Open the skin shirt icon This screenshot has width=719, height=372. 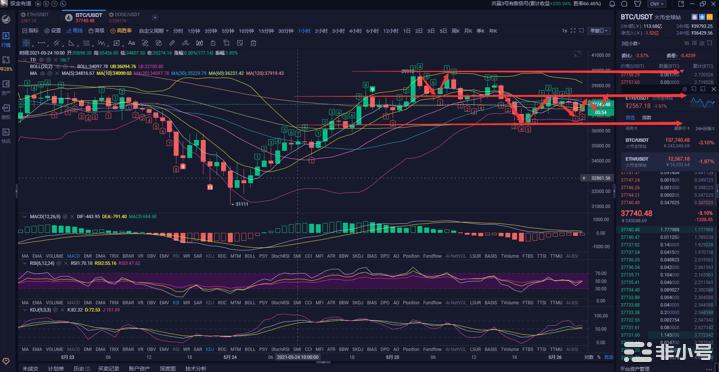point(637,4)
